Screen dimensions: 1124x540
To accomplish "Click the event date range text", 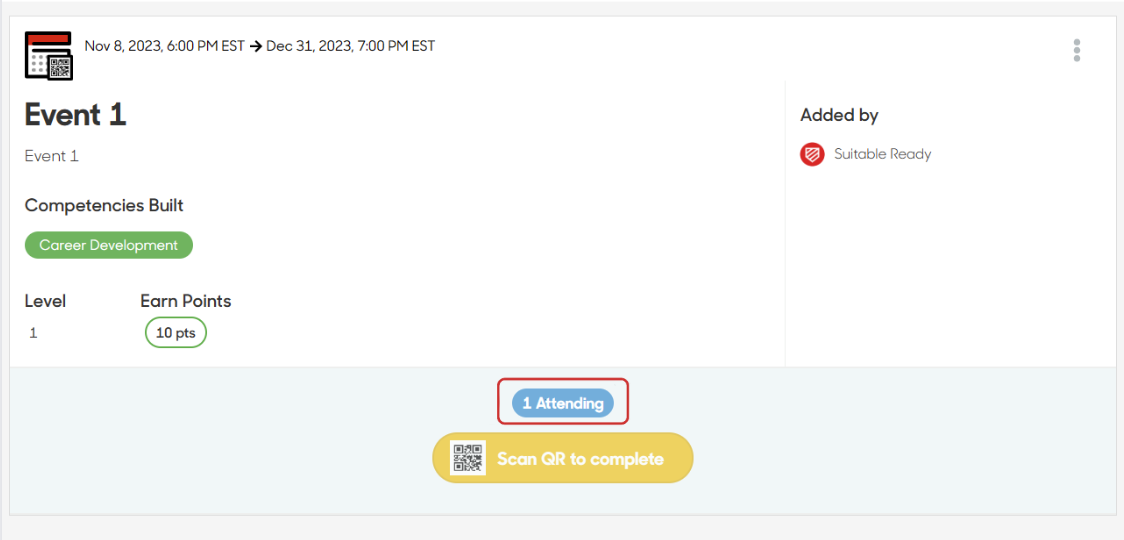I will [259, 47].
